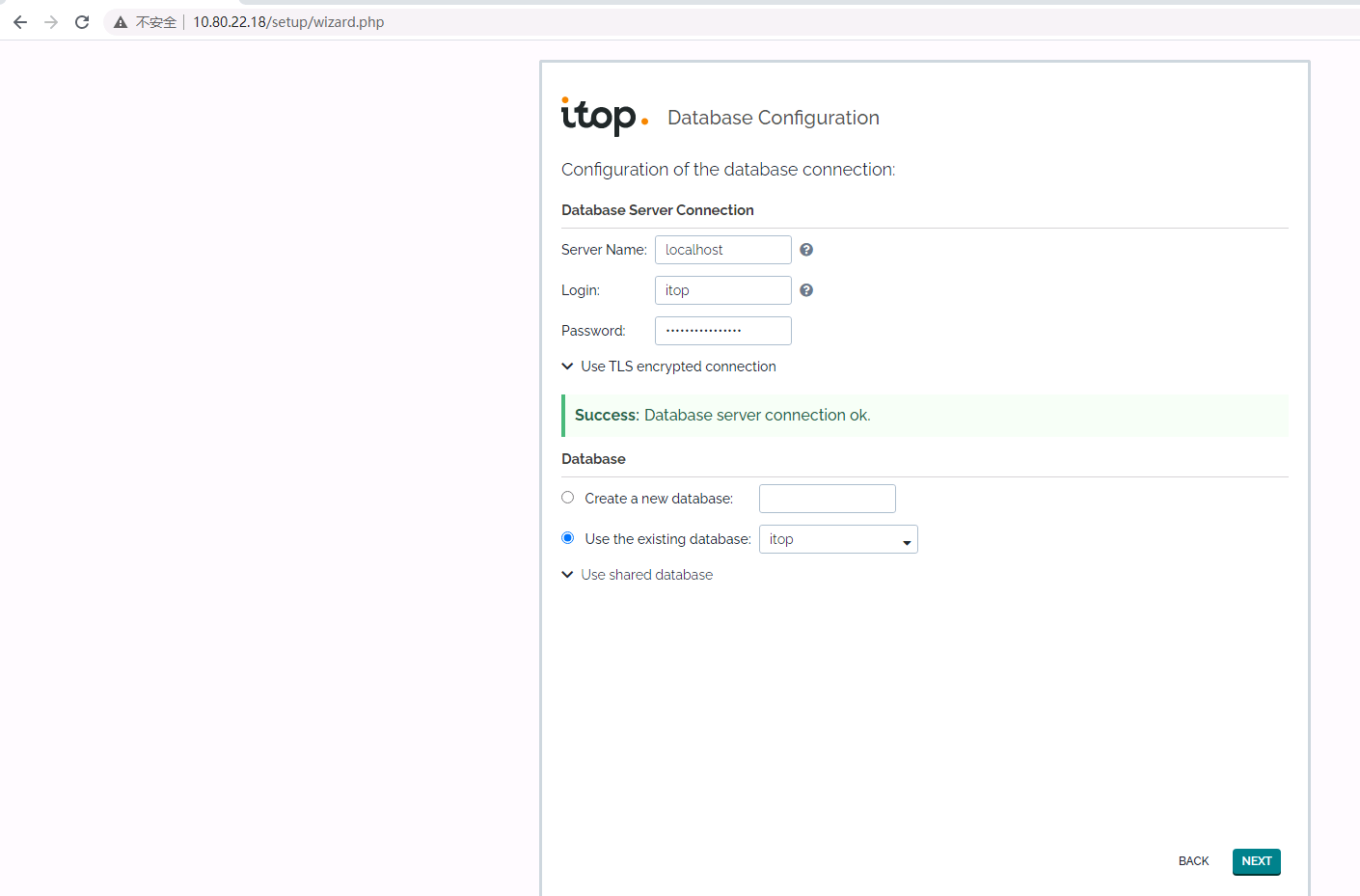Focus the Login text field
The height and width of the screenshot is (896, 1360).
coord(722,290)
